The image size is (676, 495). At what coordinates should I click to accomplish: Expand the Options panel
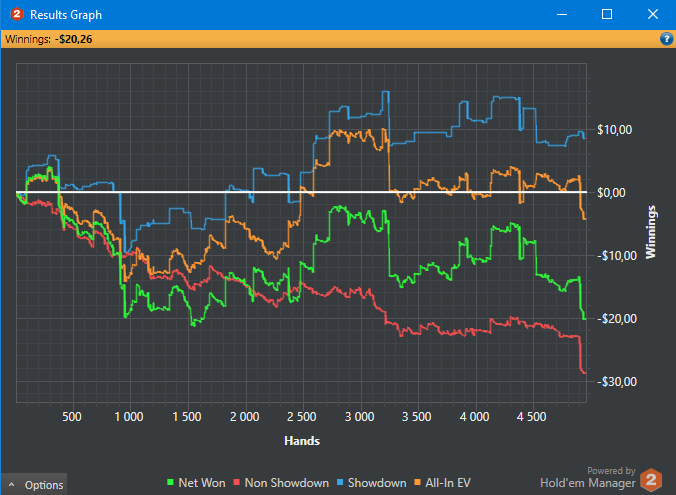point(36,485)
